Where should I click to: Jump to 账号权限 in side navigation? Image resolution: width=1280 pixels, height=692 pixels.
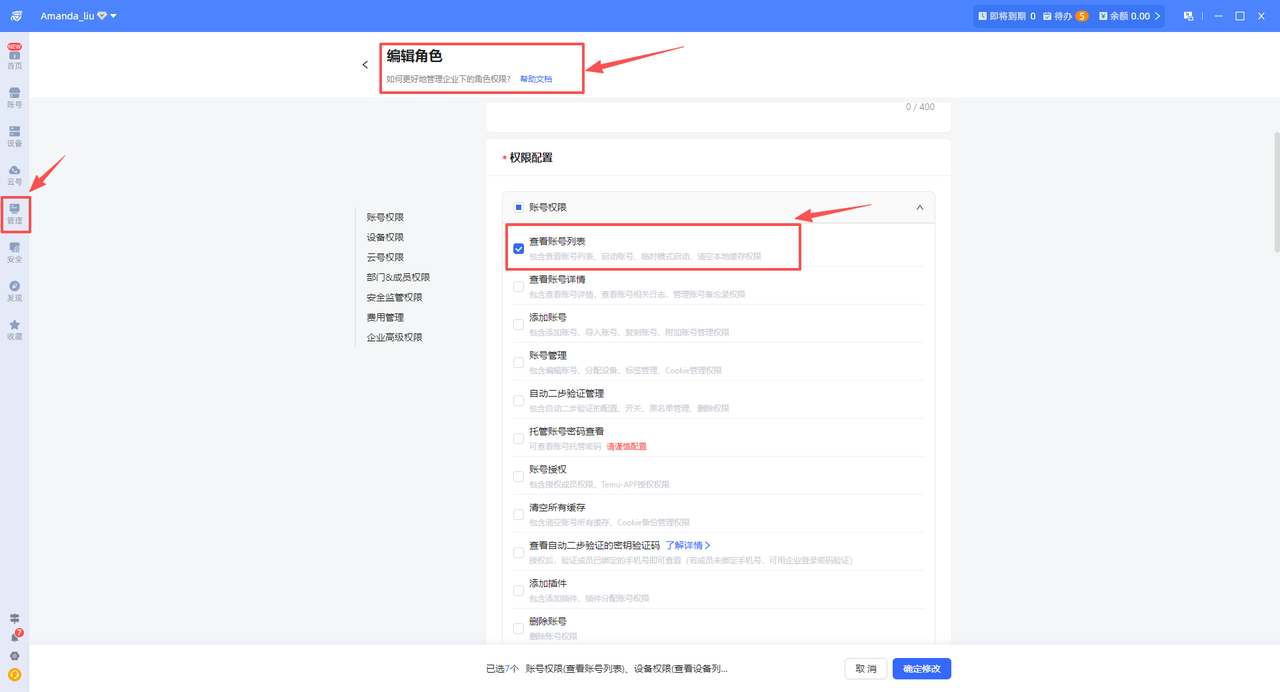coord(385,217)
